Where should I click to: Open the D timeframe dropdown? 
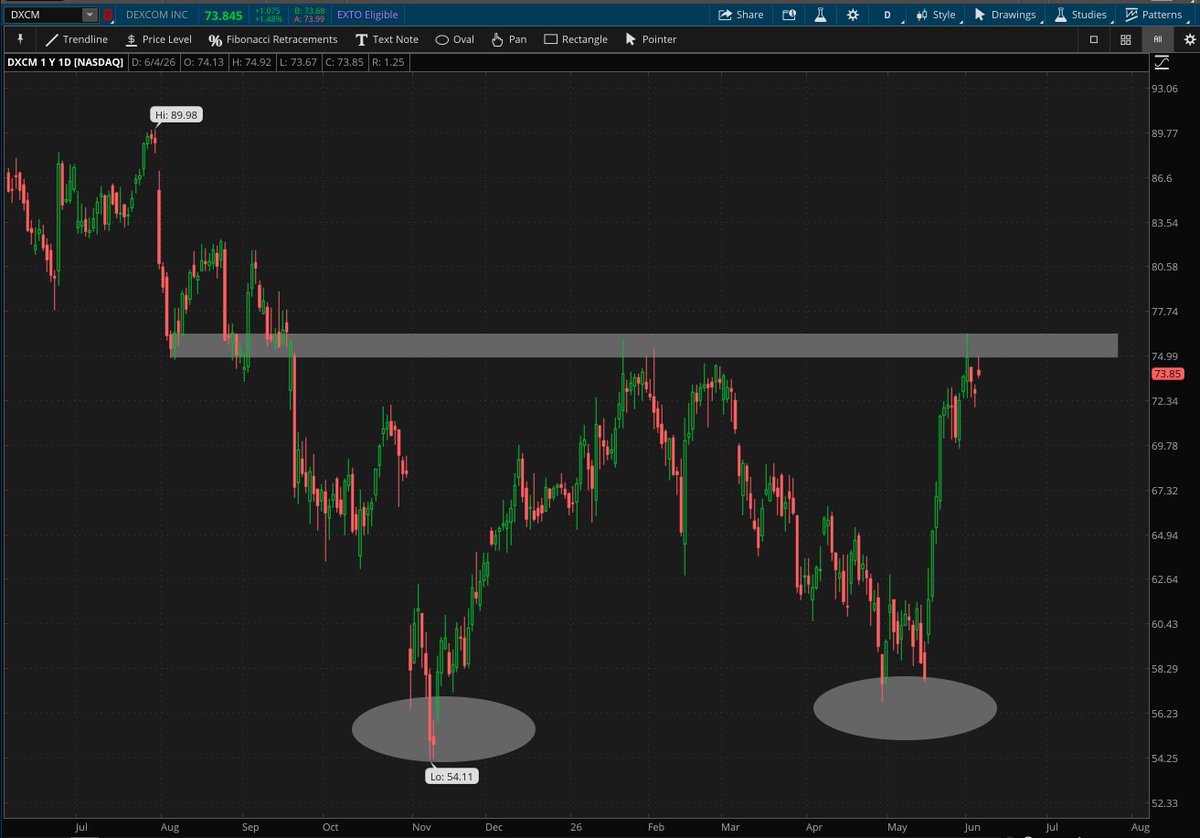(x=887, y=15)
